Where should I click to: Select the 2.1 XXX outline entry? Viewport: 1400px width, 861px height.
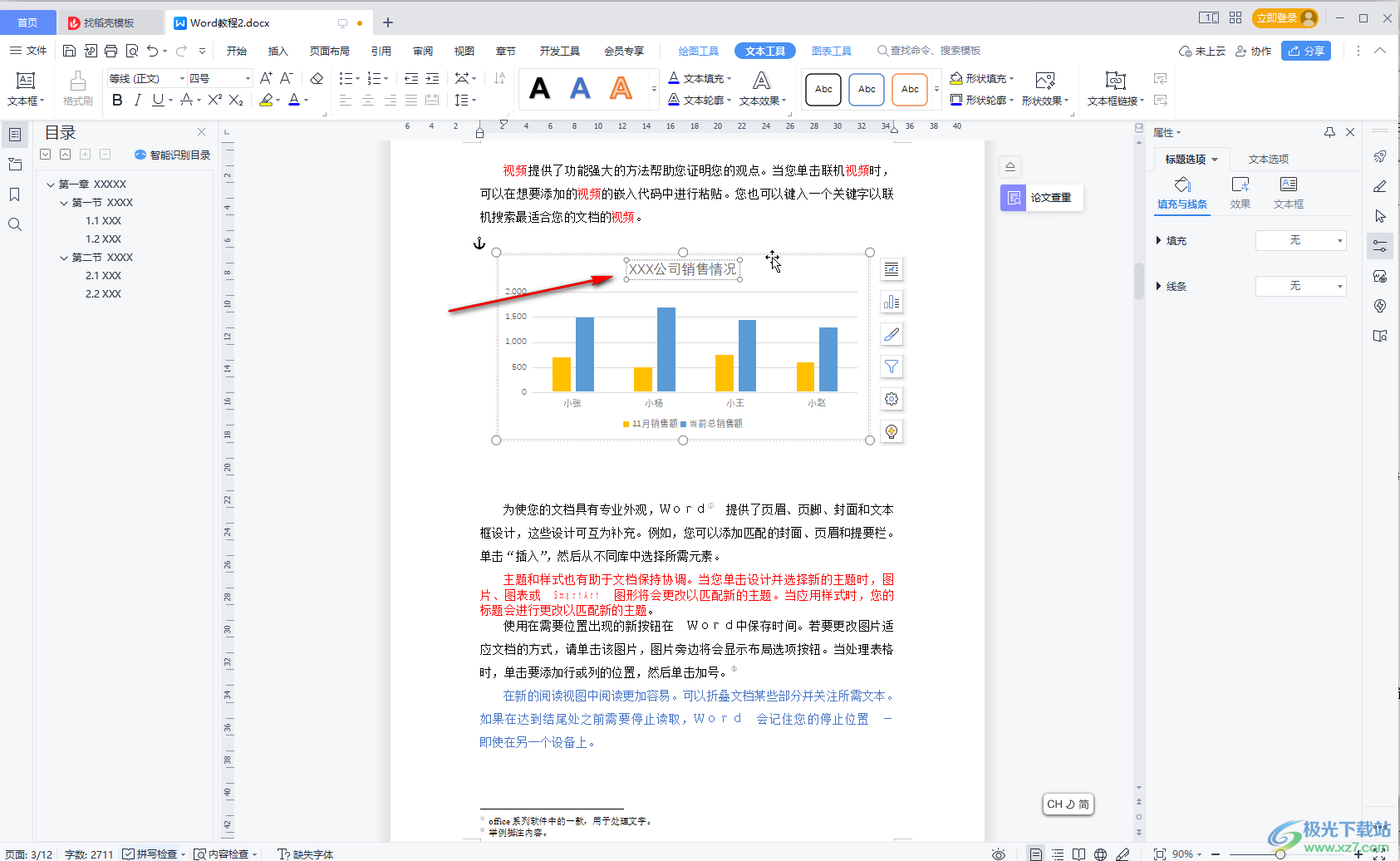tap(103, 276)
